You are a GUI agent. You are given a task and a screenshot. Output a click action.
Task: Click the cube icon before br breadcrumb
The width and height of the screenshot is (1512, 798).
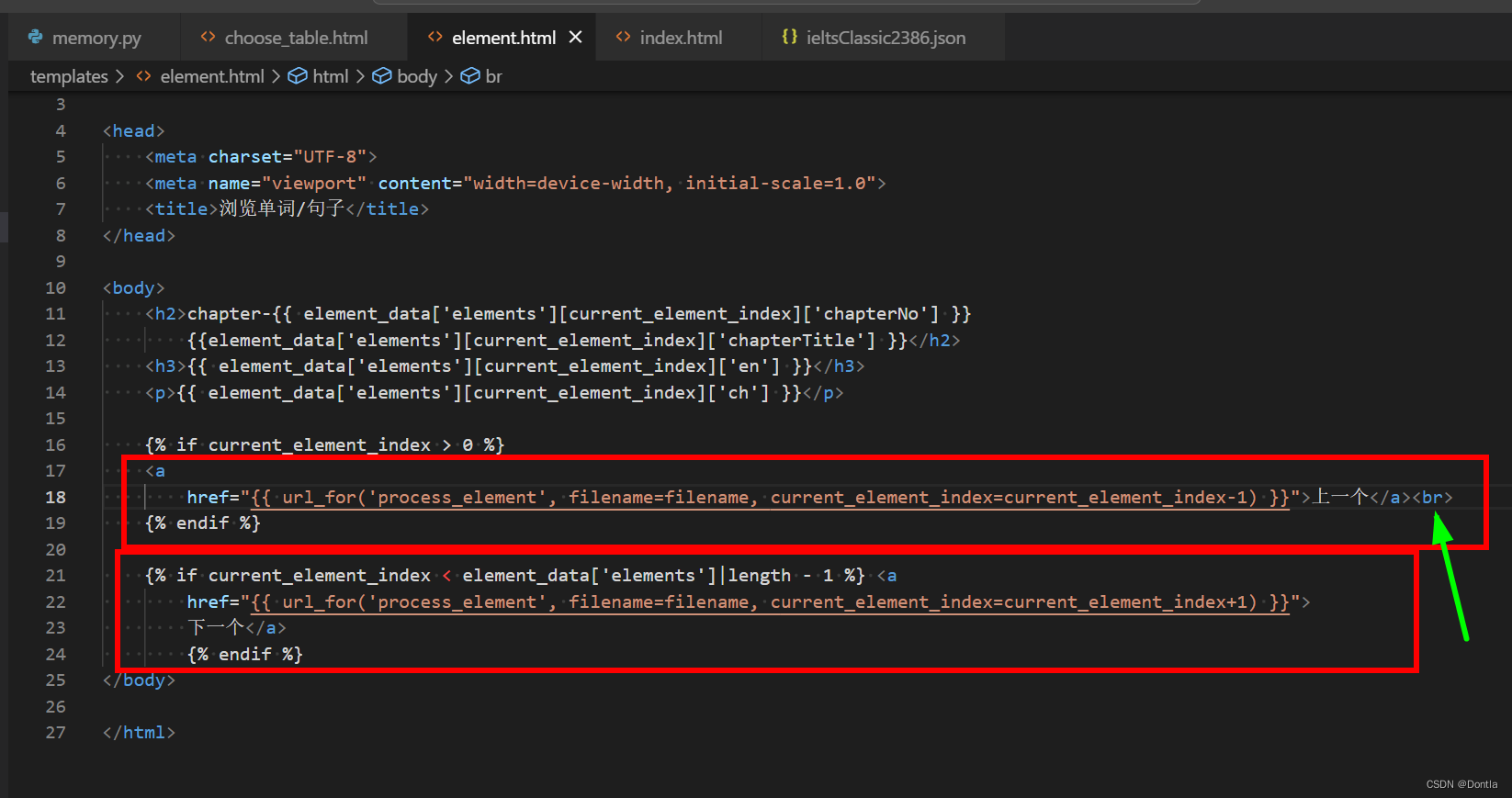[x=470, y=76]
